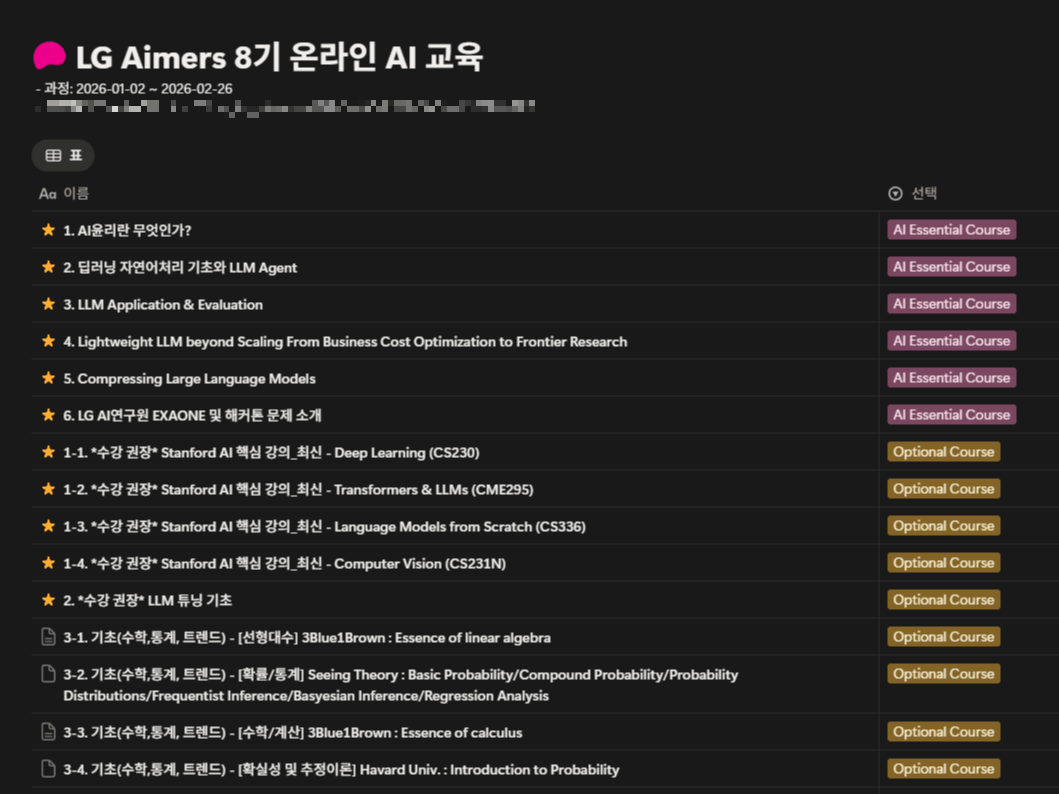The height and width of the screenshot is (794, 1059).
Task: Click Optional Course tag for CS336 row
Action: pos(944,526)
